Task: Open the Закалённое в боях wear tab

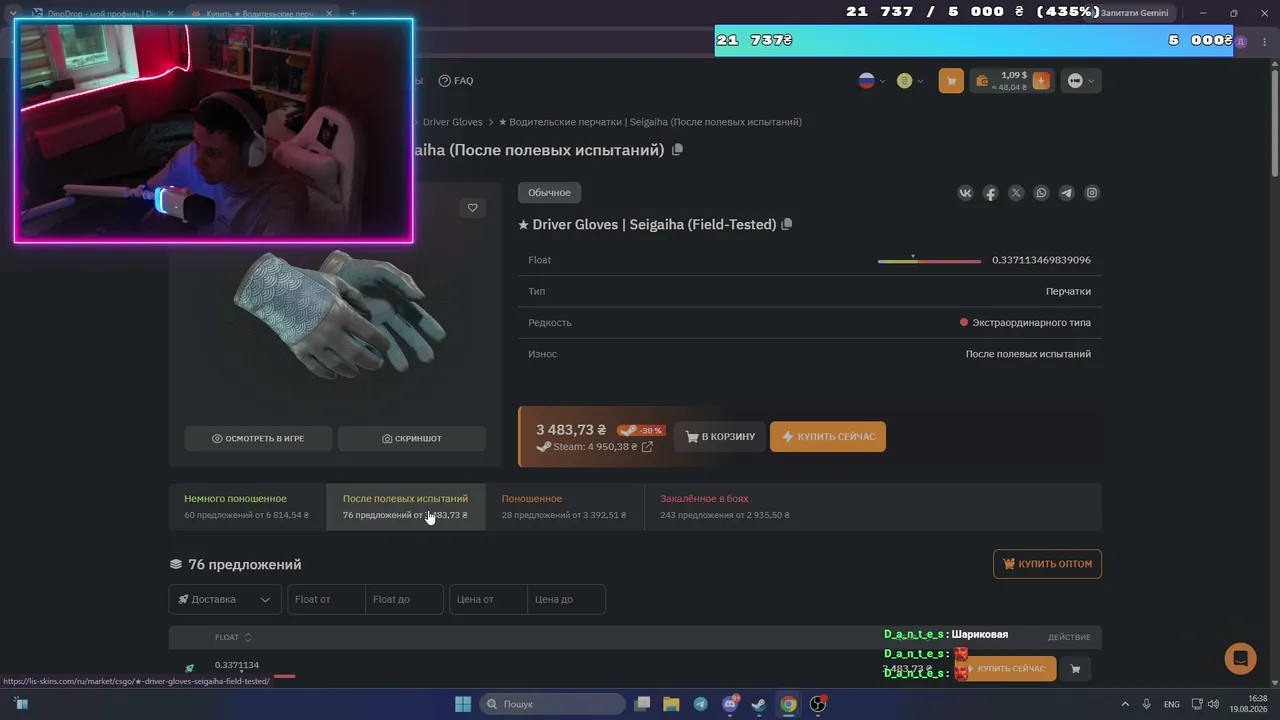Action: click(x=725, y=506)
